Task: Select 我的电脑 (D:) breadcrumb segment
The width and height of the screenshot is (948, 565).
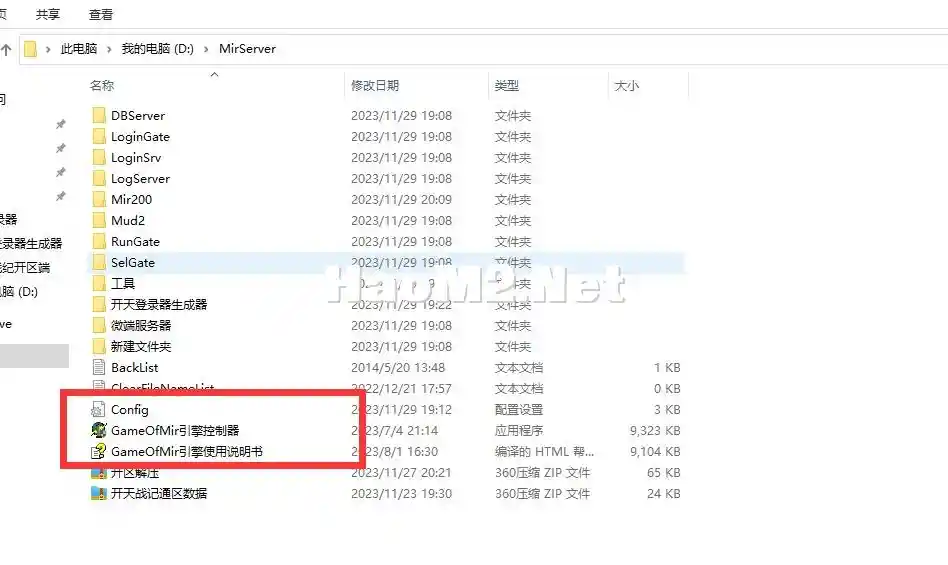Action: click(158, 49)
